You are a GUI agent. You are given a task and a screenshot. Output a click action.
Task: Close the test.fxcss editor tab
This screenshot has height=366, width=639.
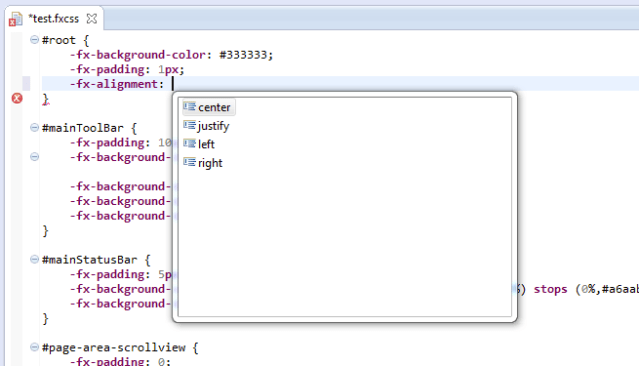[x=92, y=19]
